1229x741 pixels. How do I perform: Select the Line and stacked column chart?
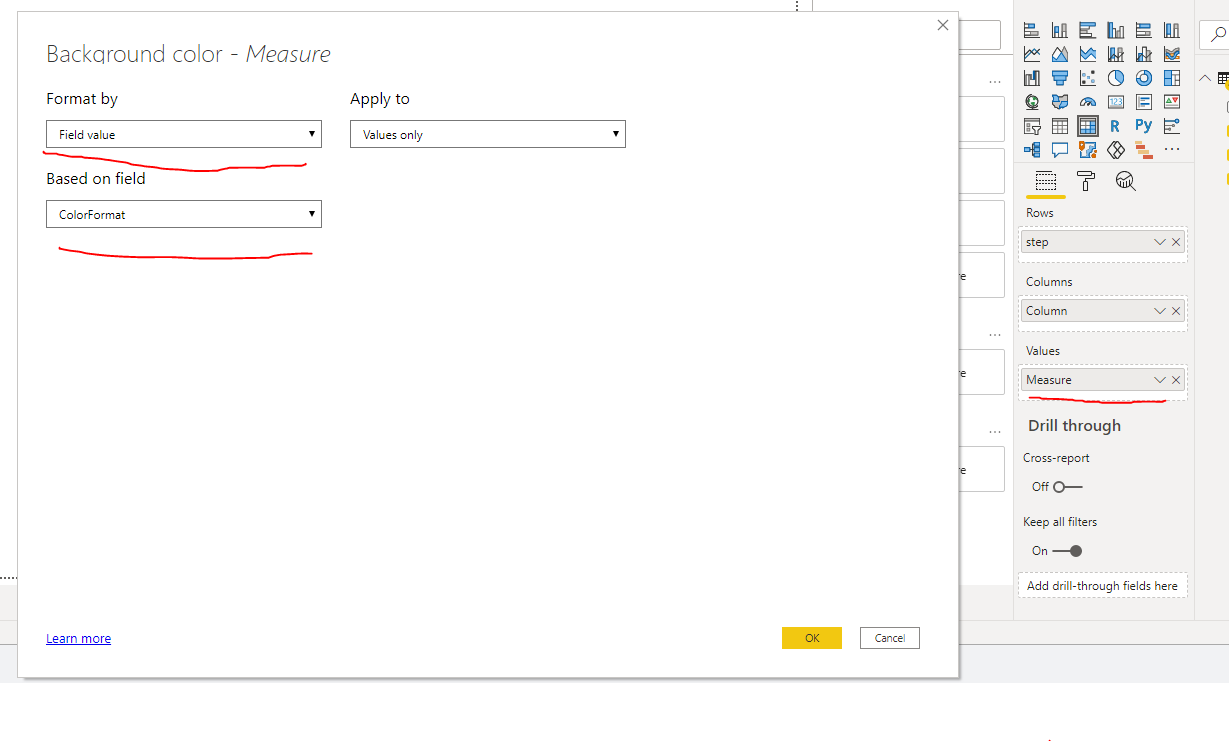[1116, 54]
